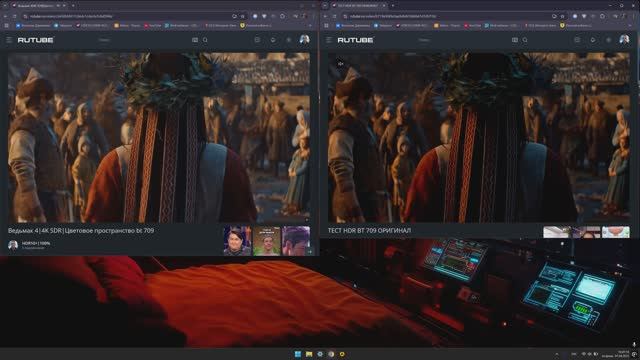Viewport: 640px width, 360px height.
Task: Open the profile avatar in left RUTUBE window
Action: (304, 40)
